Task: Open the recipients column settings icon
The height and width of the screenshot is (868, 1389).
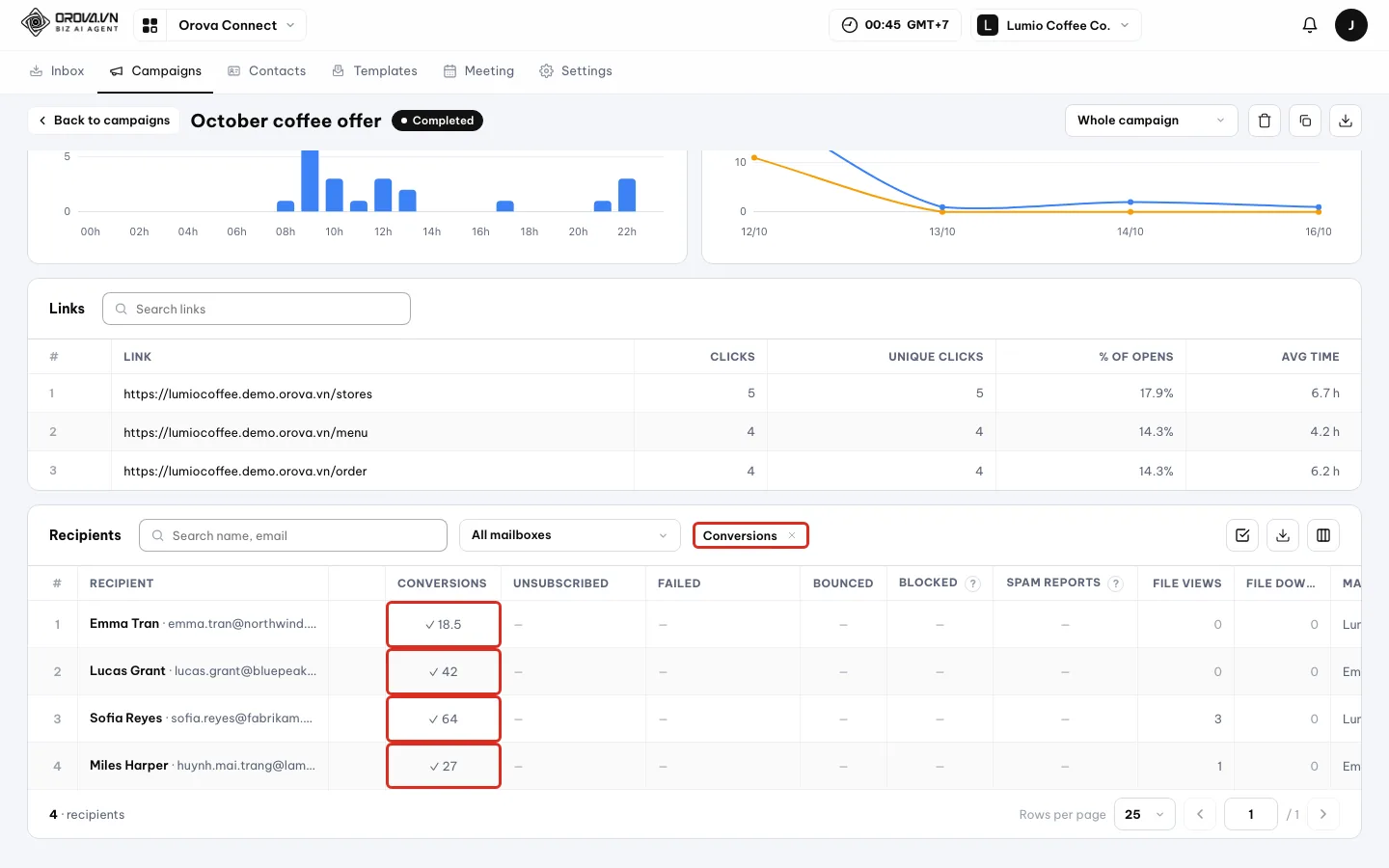Action: (x=1323, y=535)
